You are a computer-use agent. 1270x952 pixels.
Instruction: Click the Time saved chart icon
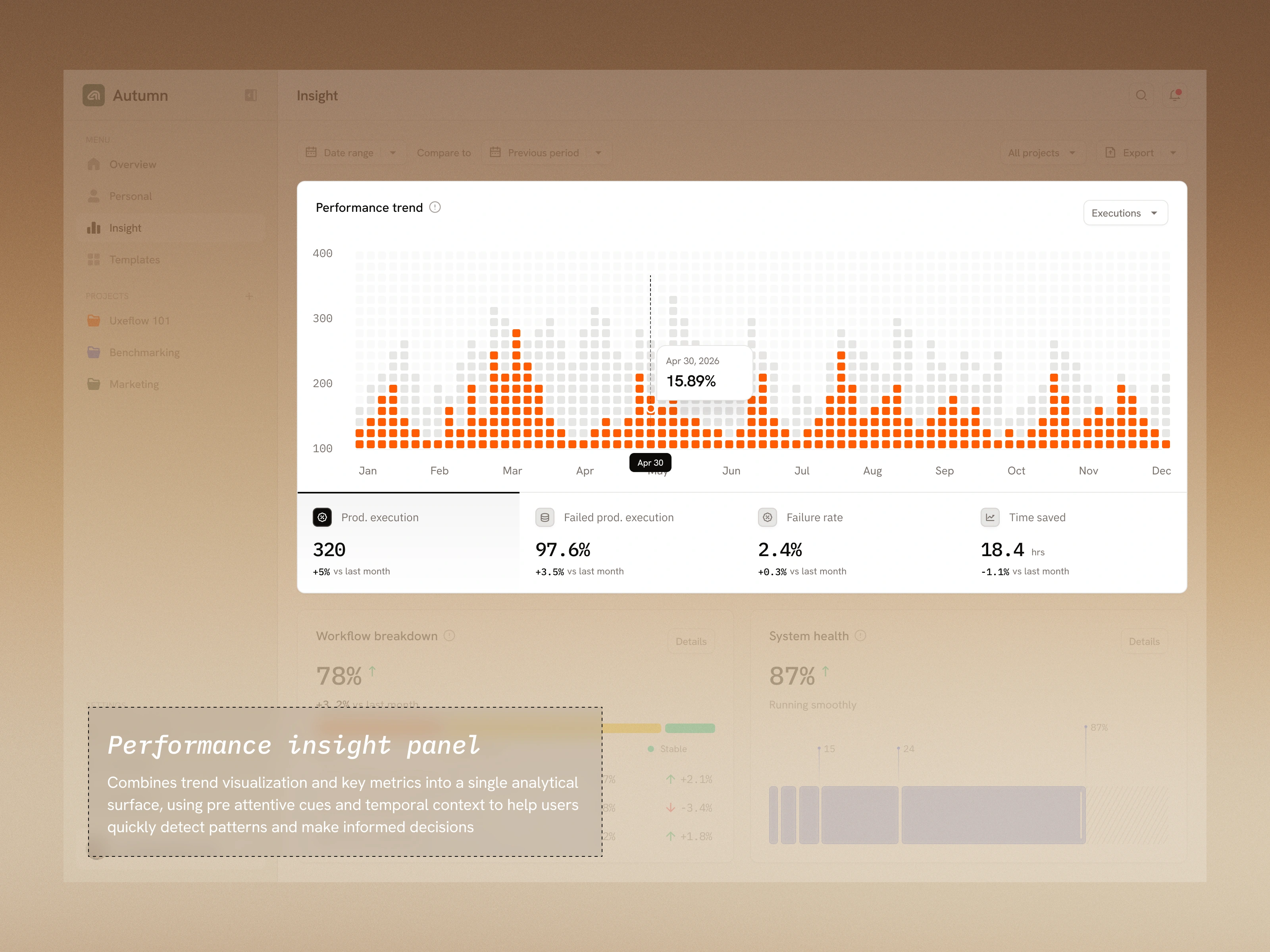click(990, 517)
